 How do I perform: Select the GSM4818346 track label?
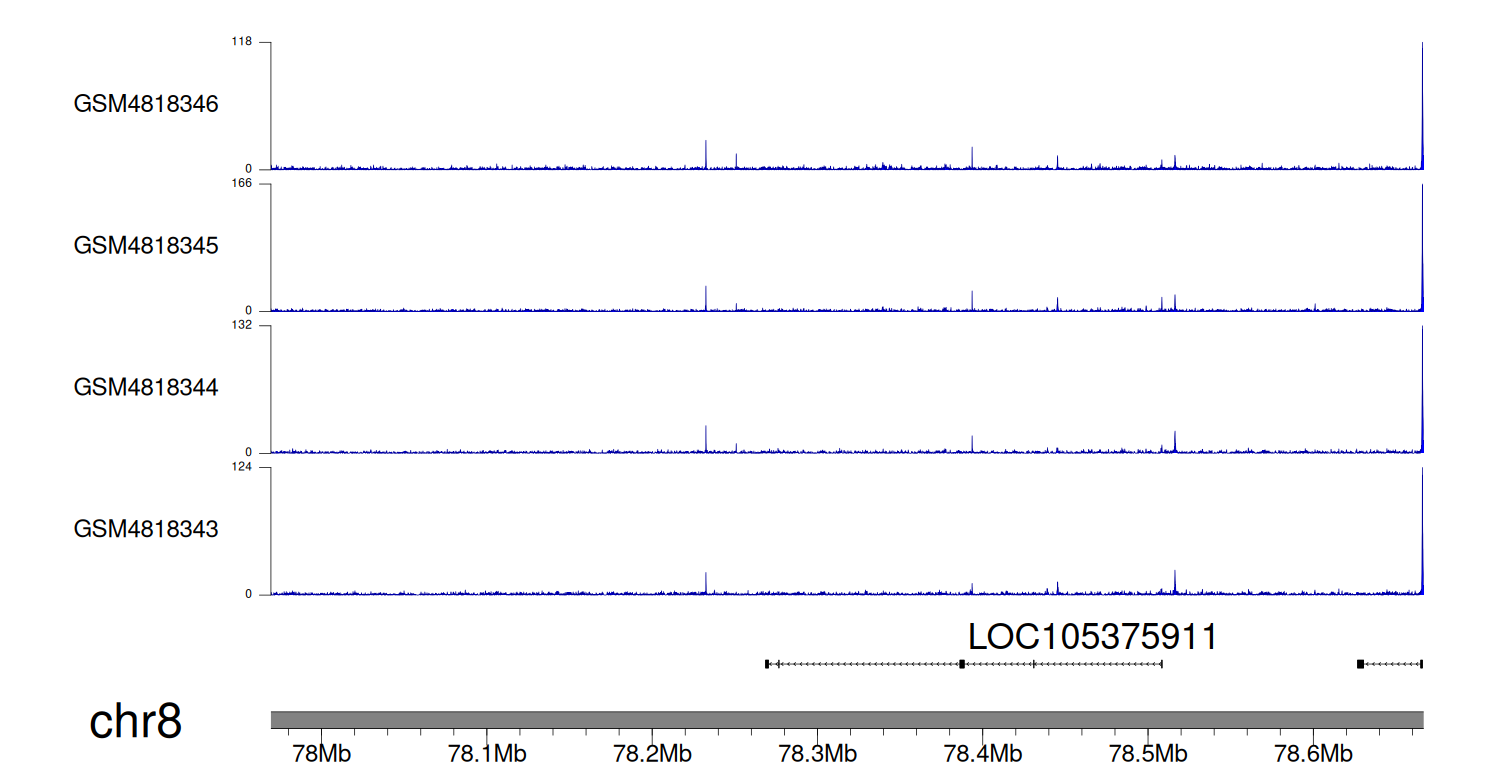(x=146, y=104)
